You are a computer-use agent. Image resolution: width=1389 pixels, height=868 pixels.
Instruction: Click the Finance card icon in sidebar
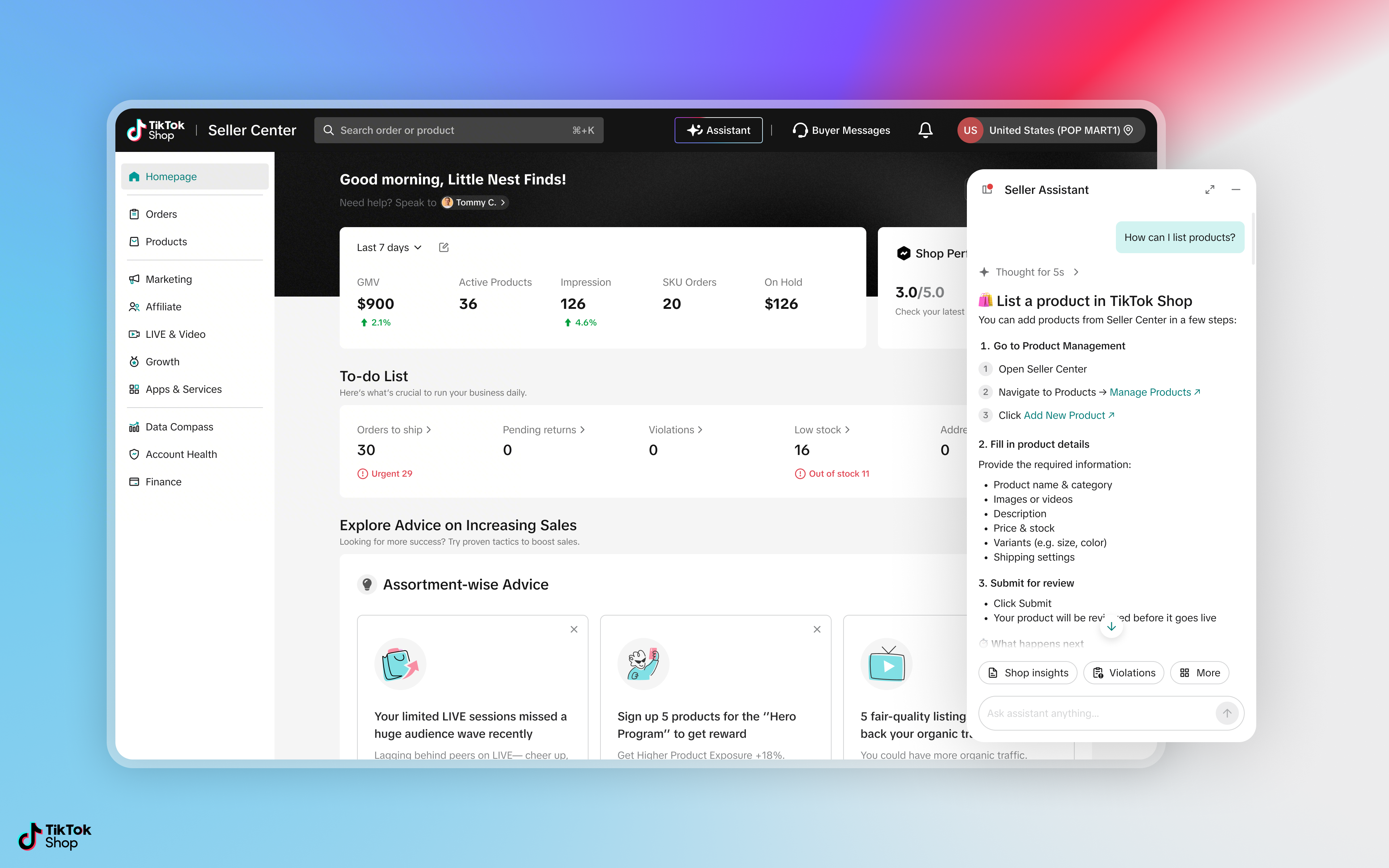point(134,482)
